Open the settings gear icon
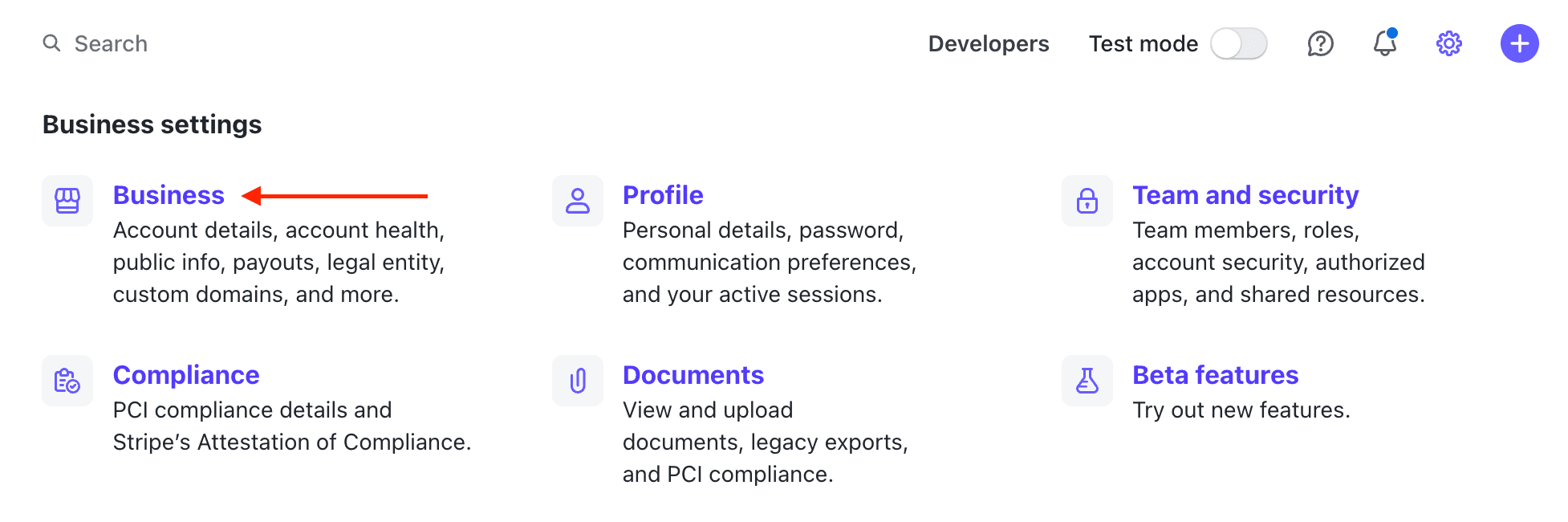Screen dimensions: 1568x522 [x=1448, y=43]
